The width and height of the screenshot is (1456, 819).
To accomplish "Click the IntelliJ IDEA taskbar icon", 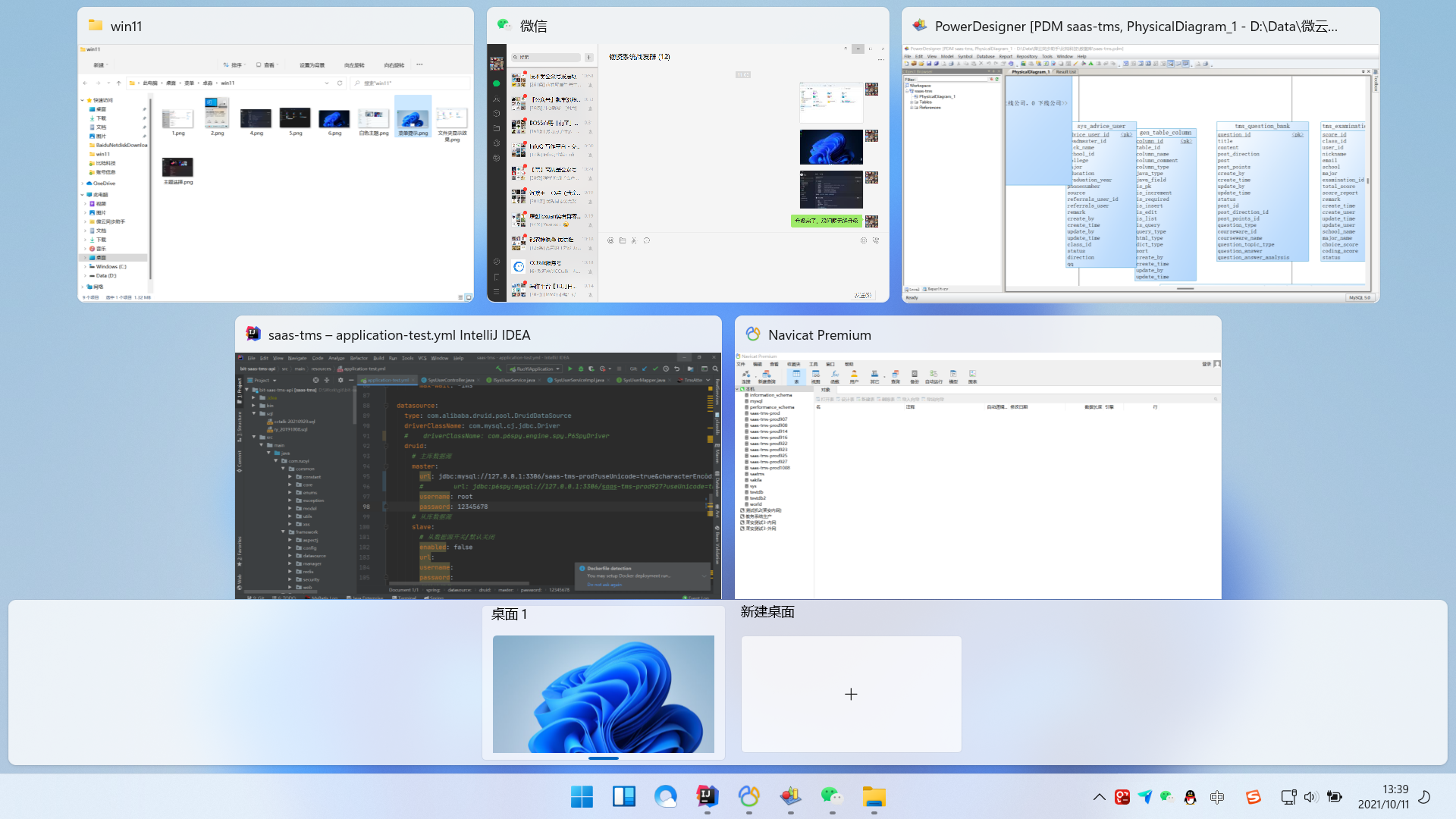I will click(x=708, y=797).
